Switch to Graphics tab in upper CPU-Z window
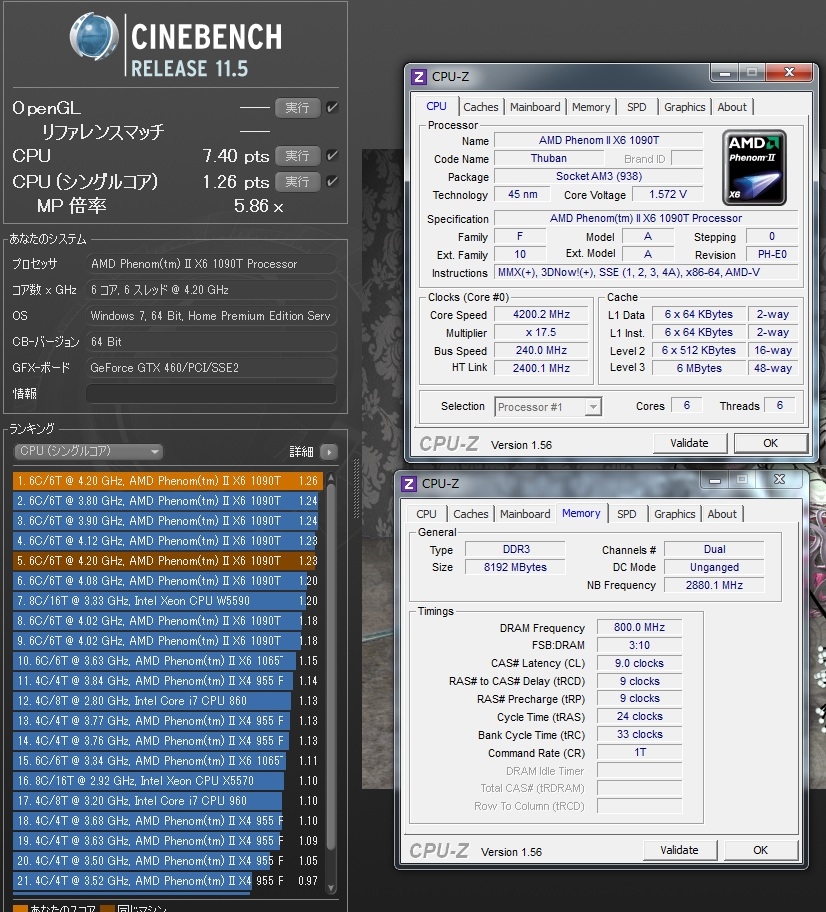 (685, 107)
